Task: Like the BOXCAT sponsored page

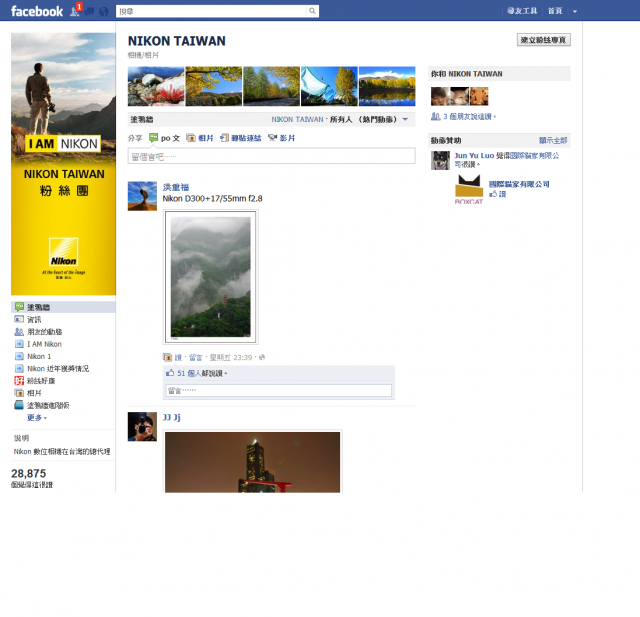Action: click(498, 194)
